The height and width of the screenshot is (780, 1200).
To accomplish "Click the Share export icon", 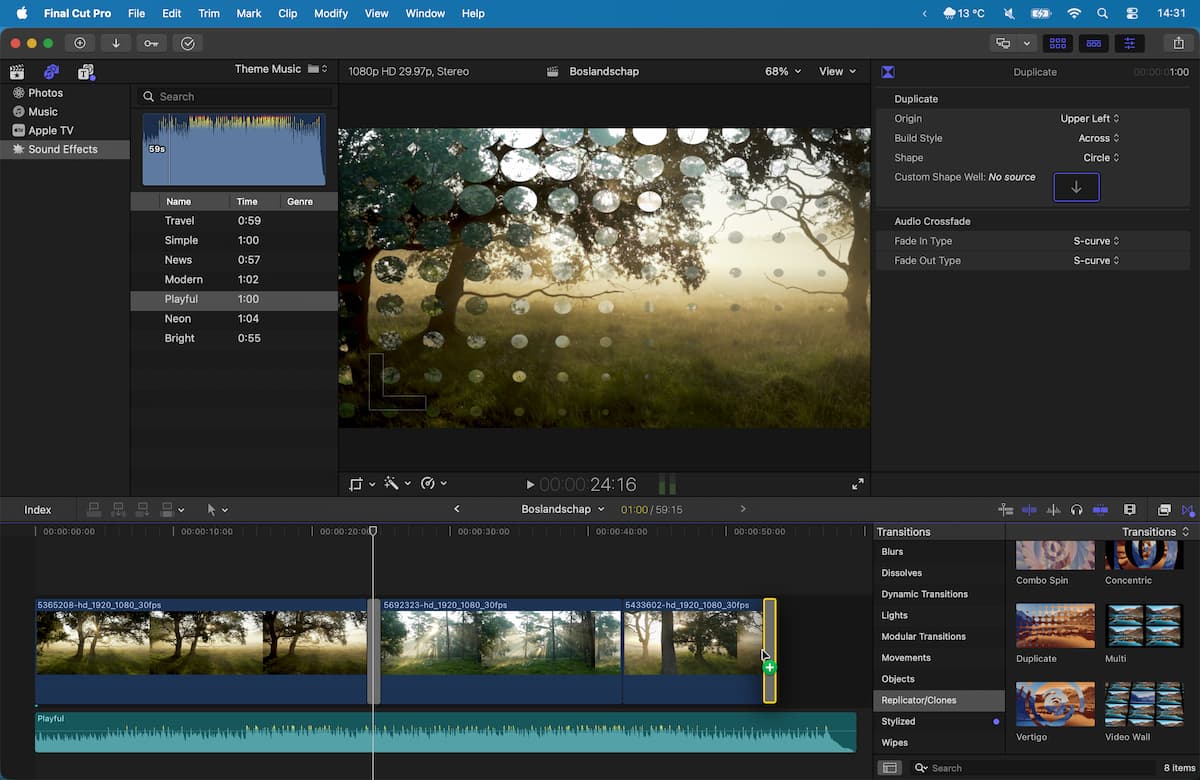I will [x=1178, y=43].
